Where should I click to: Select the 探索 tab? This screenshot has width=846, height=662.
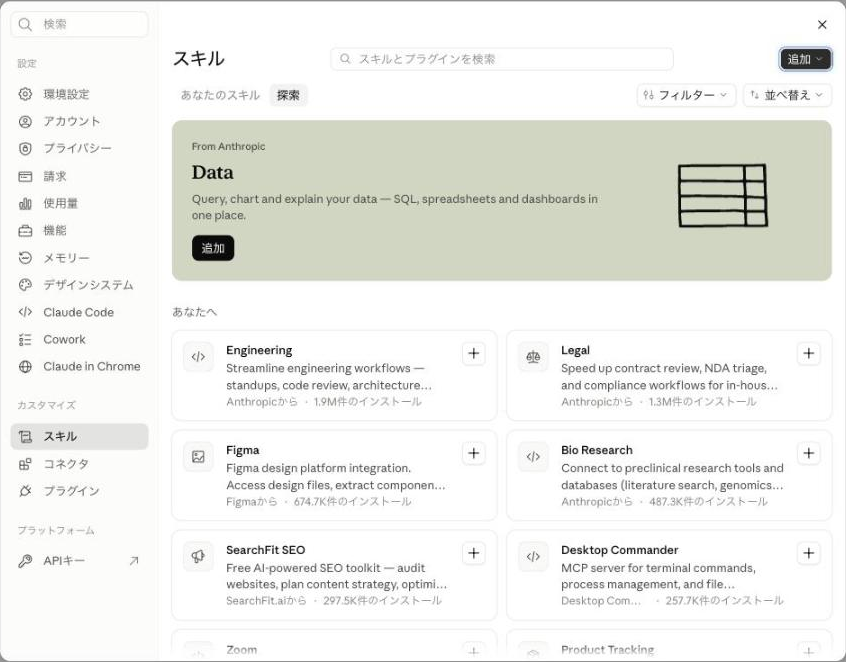pos(288,95)
